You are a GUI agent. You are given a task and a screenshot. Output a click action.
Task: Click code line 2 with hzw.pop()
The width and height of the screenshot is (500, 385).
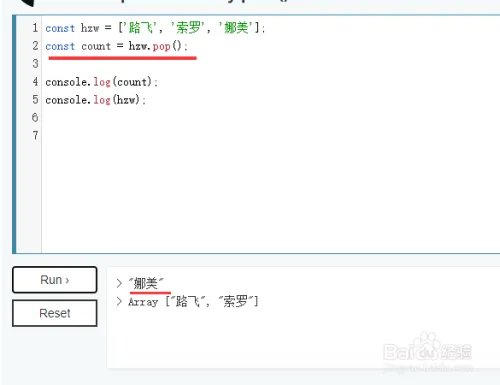click(x=116, y=46)
